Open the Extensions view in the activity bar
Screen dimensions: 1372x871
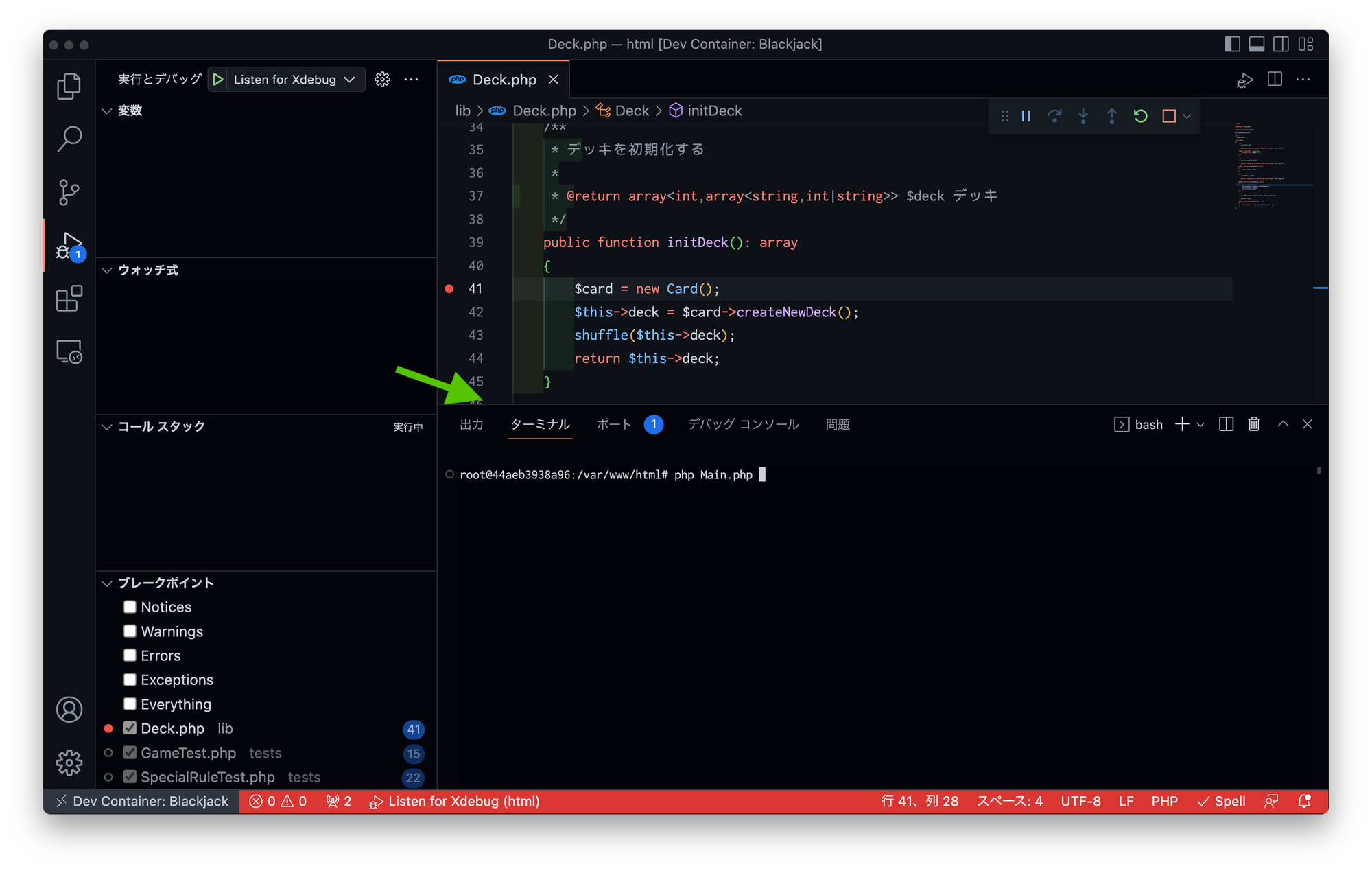(x=69, y=299)
